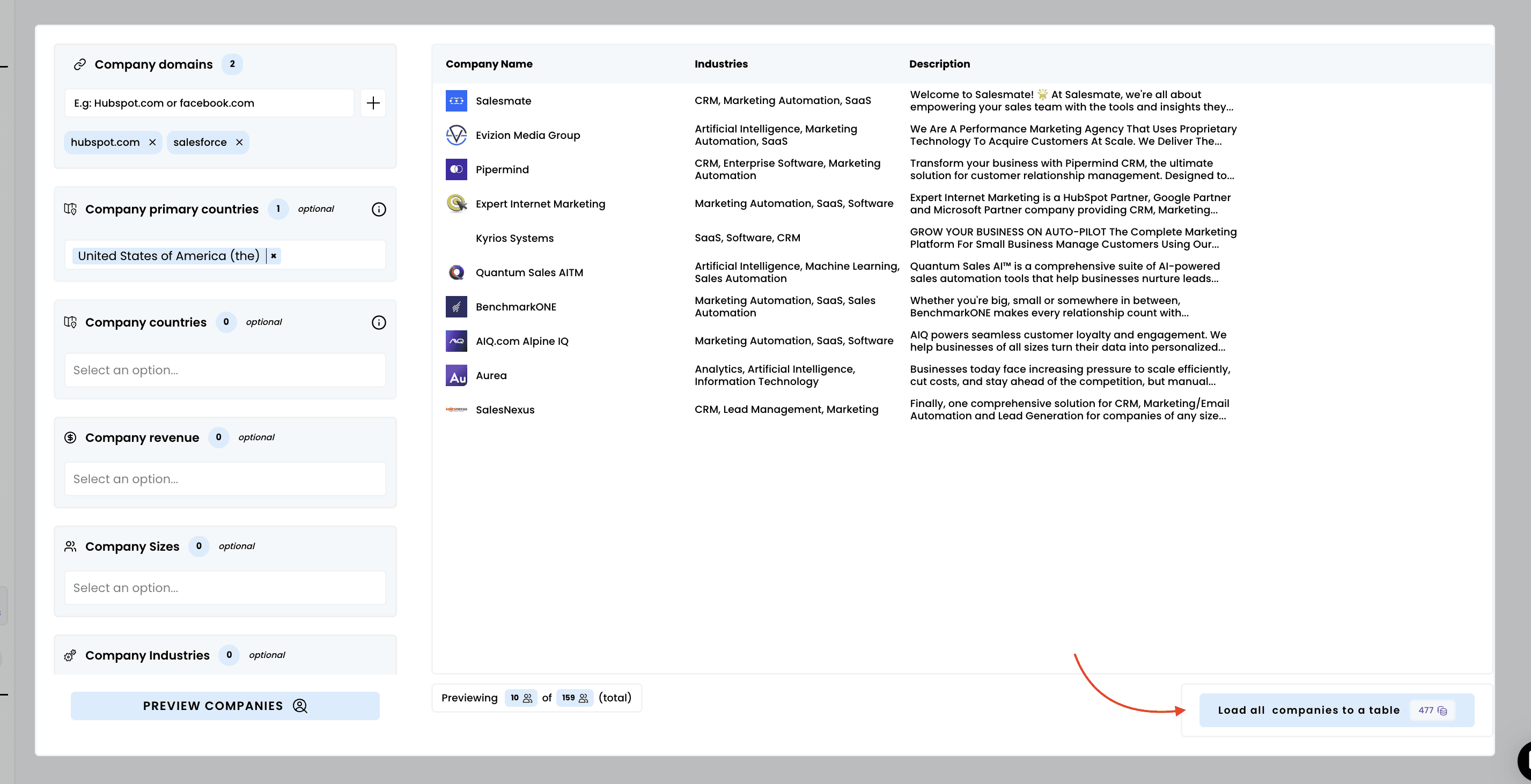Open the Company Sizes select dropdown

pos(225,587)
